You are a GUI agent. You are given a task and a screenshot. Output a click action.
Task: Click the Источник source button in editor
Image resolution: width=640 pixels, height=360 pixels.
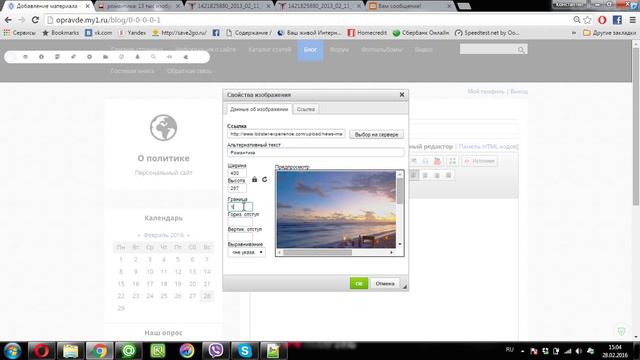(480, 161)
